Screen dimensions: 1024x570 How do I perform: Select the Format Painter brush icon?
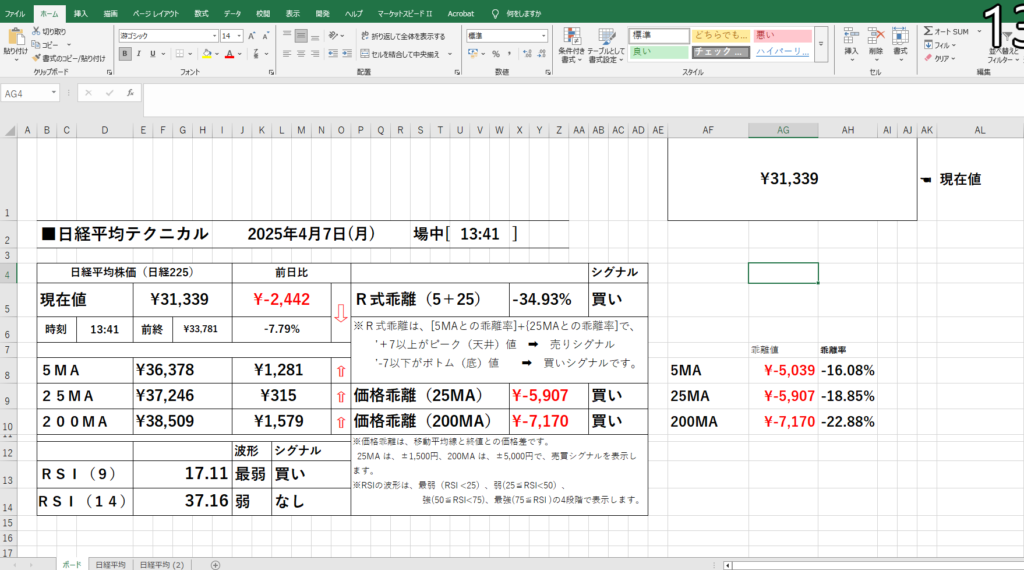(x=37, y=58)
